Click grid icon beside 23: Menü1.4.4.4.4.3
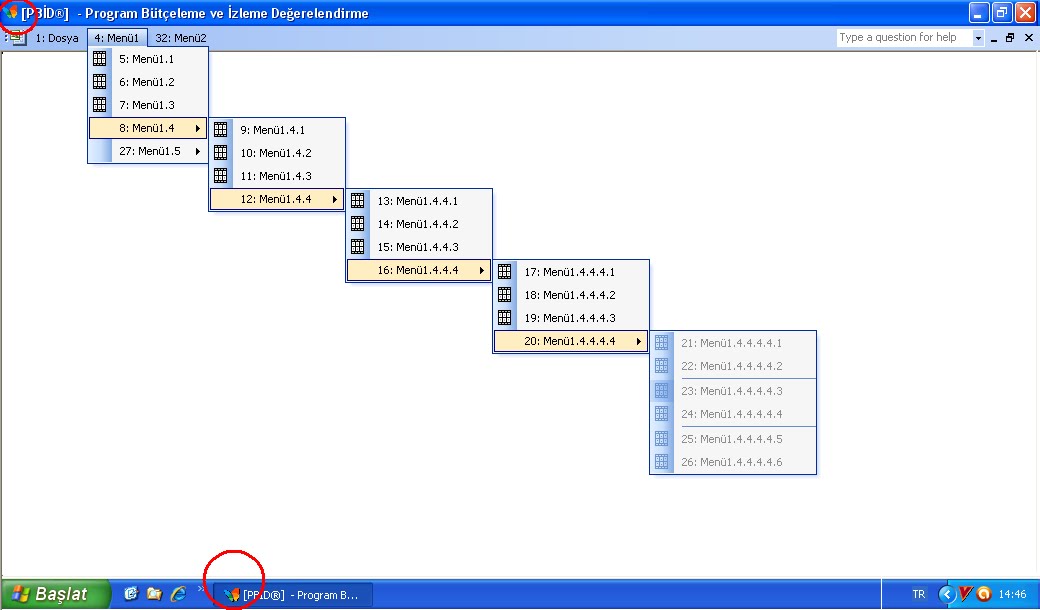Viewport: 1040px width, 610px height. [x=661, y=391]
